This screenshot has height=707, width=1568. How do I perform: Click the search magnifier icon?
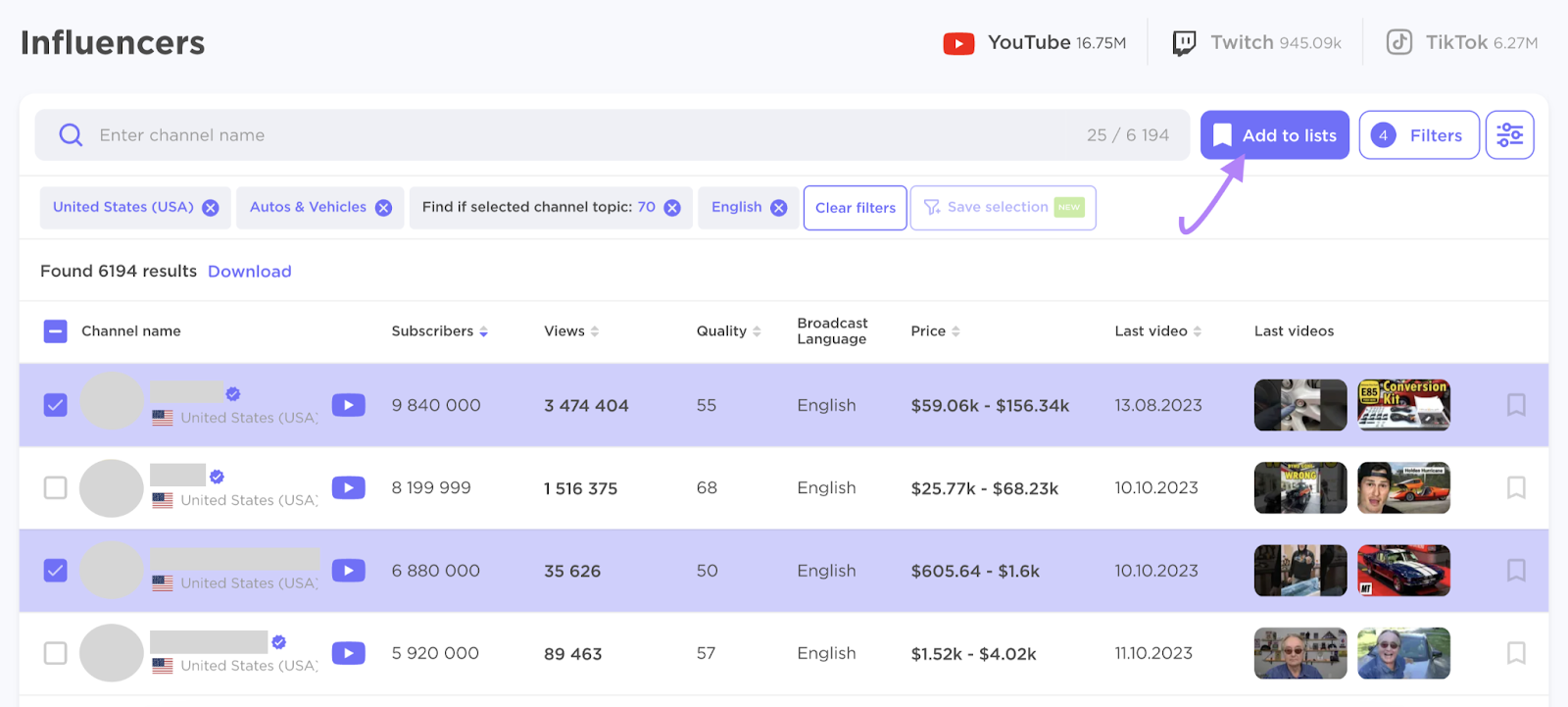pyautogui.click(x=71, y=135)
